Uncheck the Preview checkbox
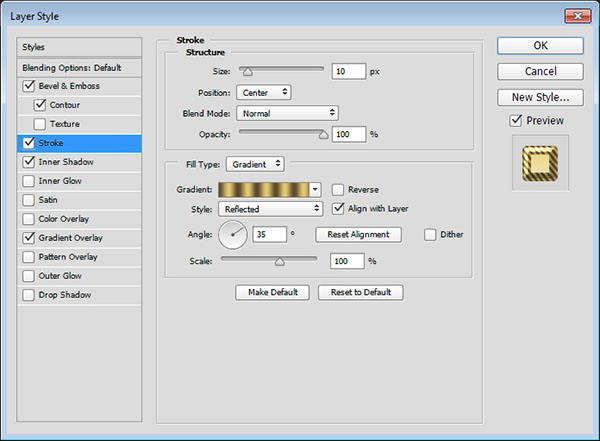The height and width of the screenshot is (441, 600). click(516, 121)
